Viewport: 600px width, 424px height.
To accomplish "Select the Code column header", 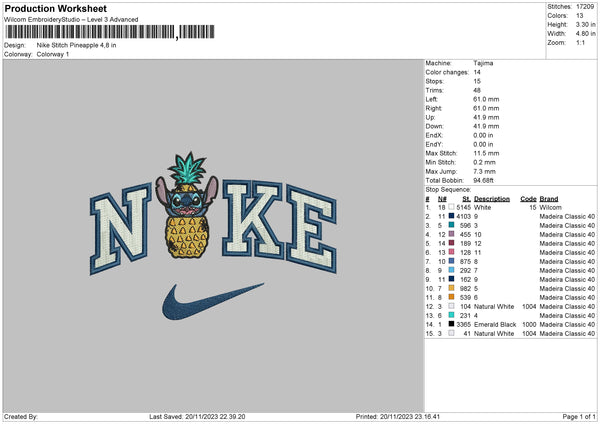I will tap(528, 199).
